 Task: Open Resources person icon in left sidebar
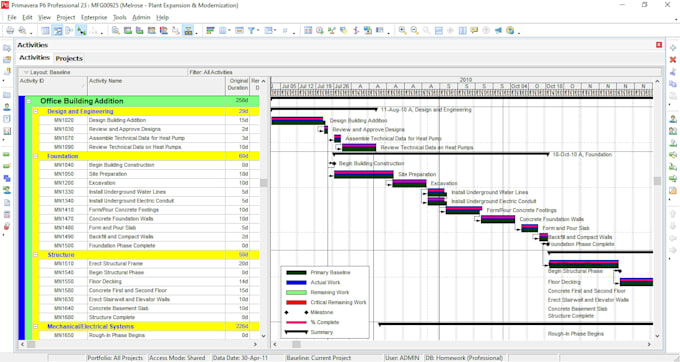[7, 107]
